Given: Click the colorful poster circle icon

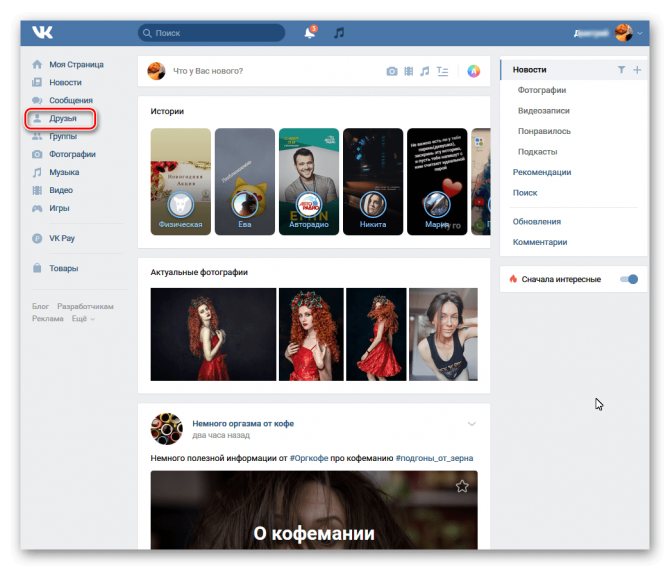Looking at the screenshot, I should coord(473,71).
